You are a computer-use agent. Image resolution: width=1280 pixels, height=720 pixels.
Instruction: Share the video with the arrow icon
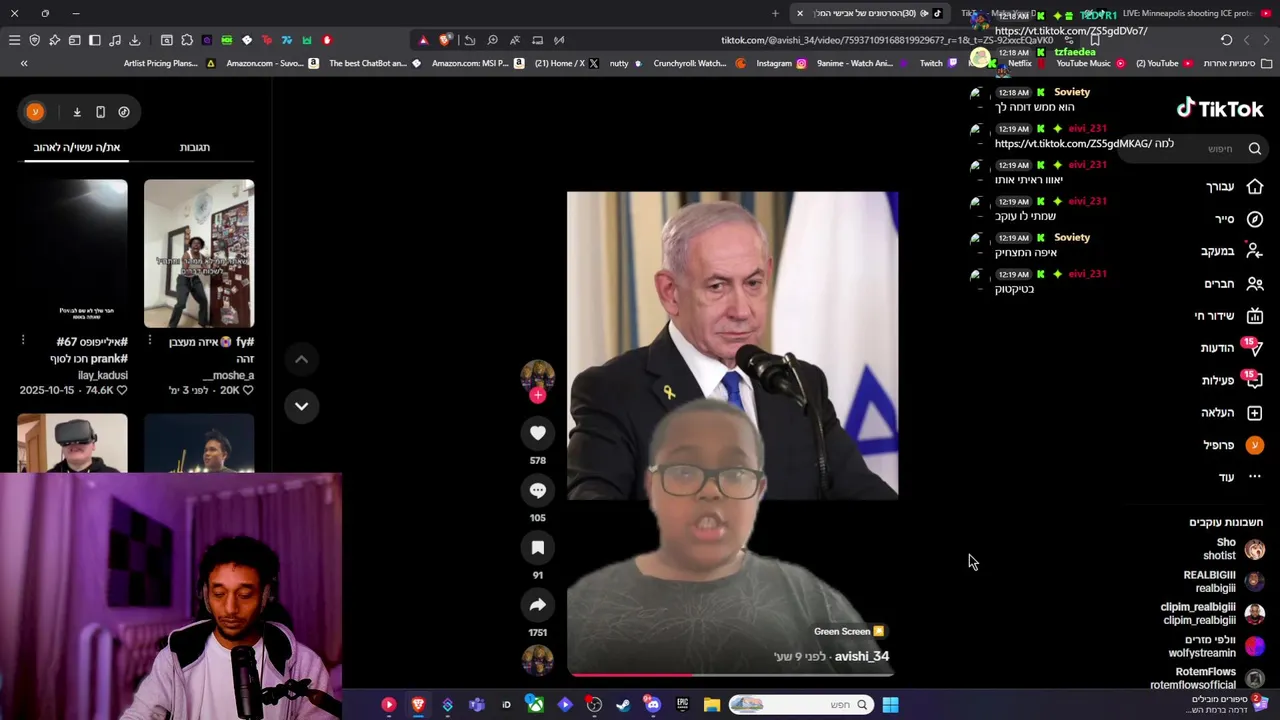point(538,605)
